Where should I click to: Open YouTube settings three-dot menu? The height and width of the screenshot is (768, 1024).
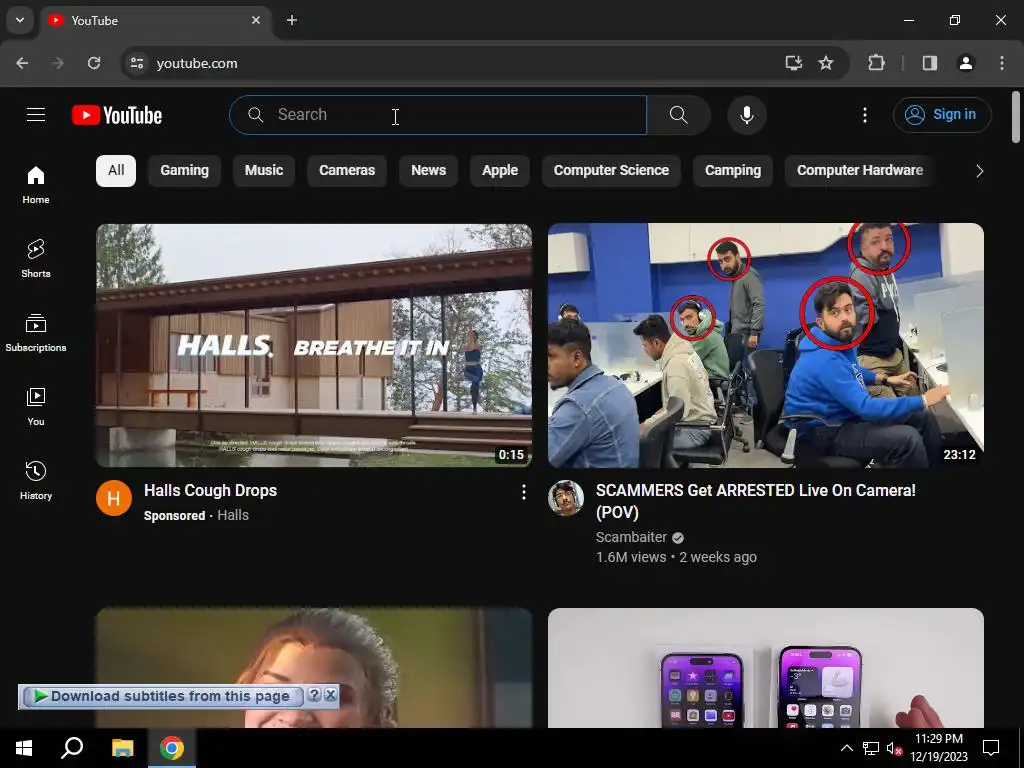[865, 115]
